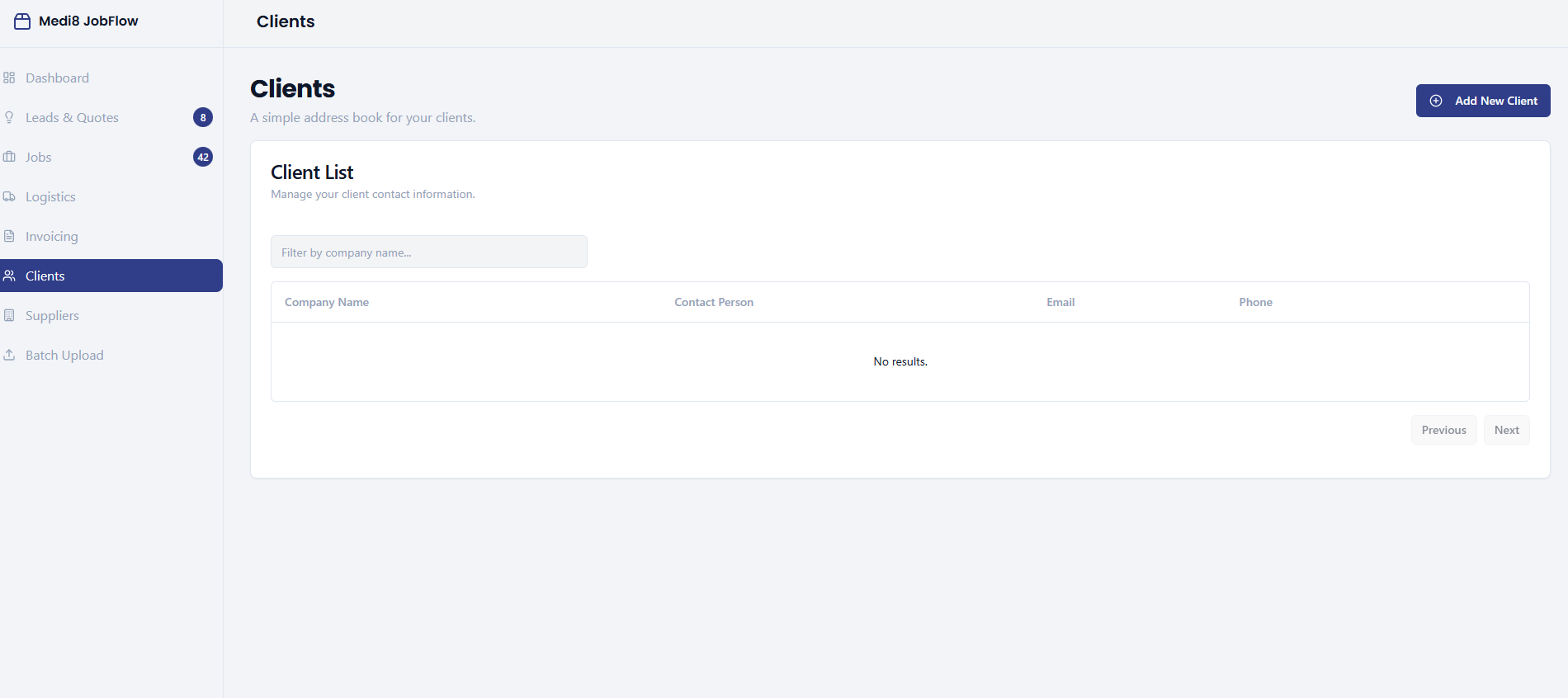This screenshot has height=698, width=1568.
Task: Open the Jobs section
Action: pyautogui.click(x=111, y=157)
